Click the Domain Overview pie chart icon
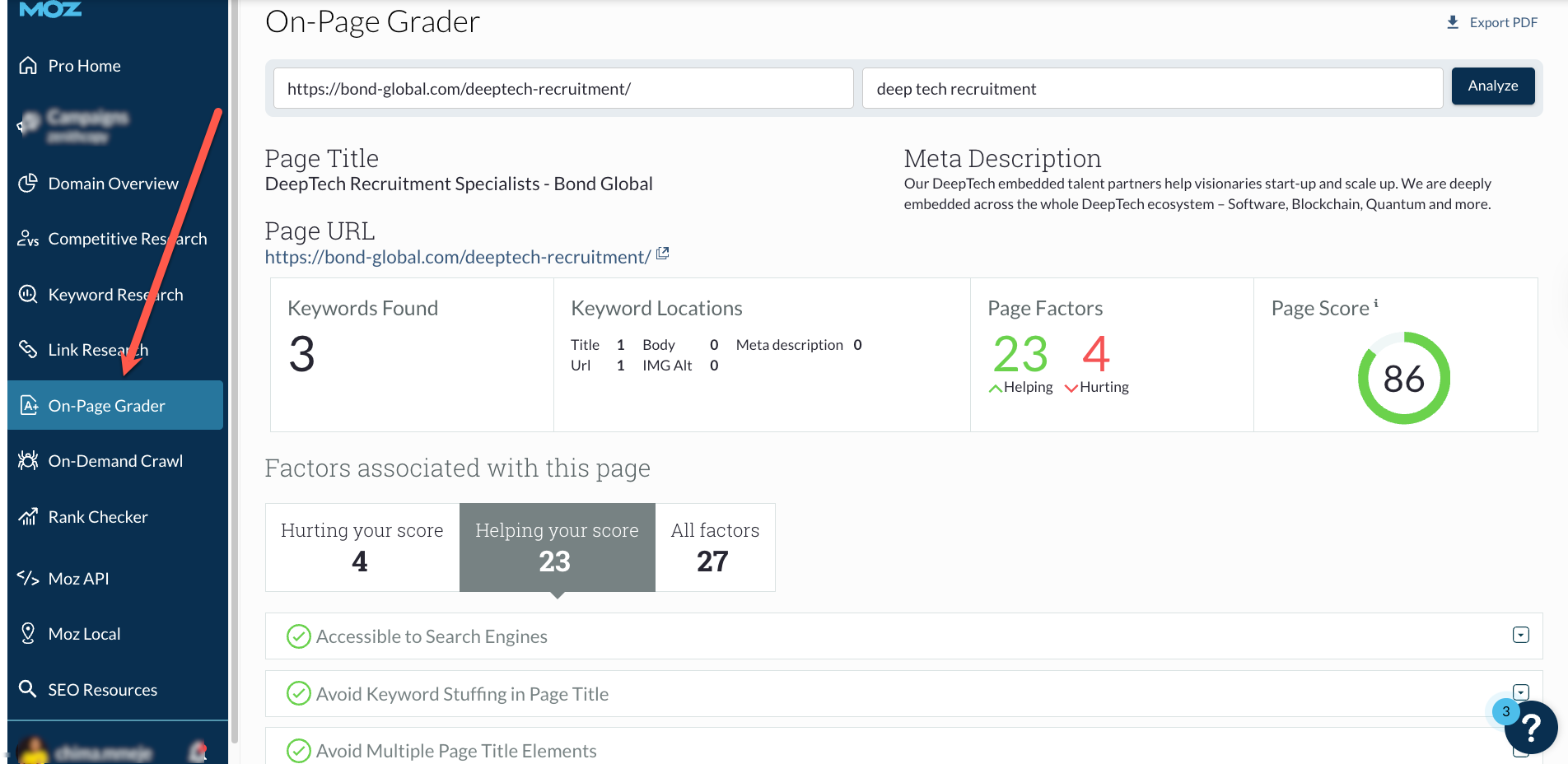Image resolution: width=1568 pixels, height=764 pixels. coord(28,183)
